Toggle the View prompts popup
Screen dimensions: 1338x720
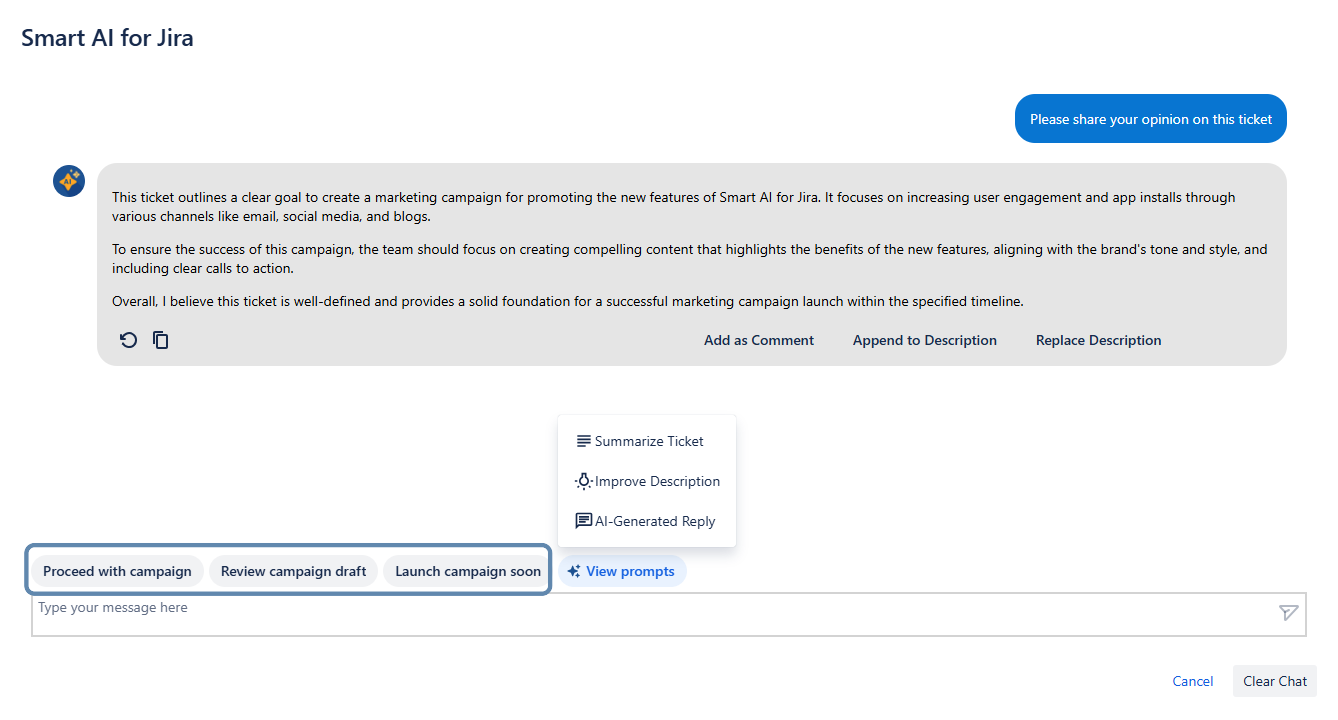(x=622, y=572)
